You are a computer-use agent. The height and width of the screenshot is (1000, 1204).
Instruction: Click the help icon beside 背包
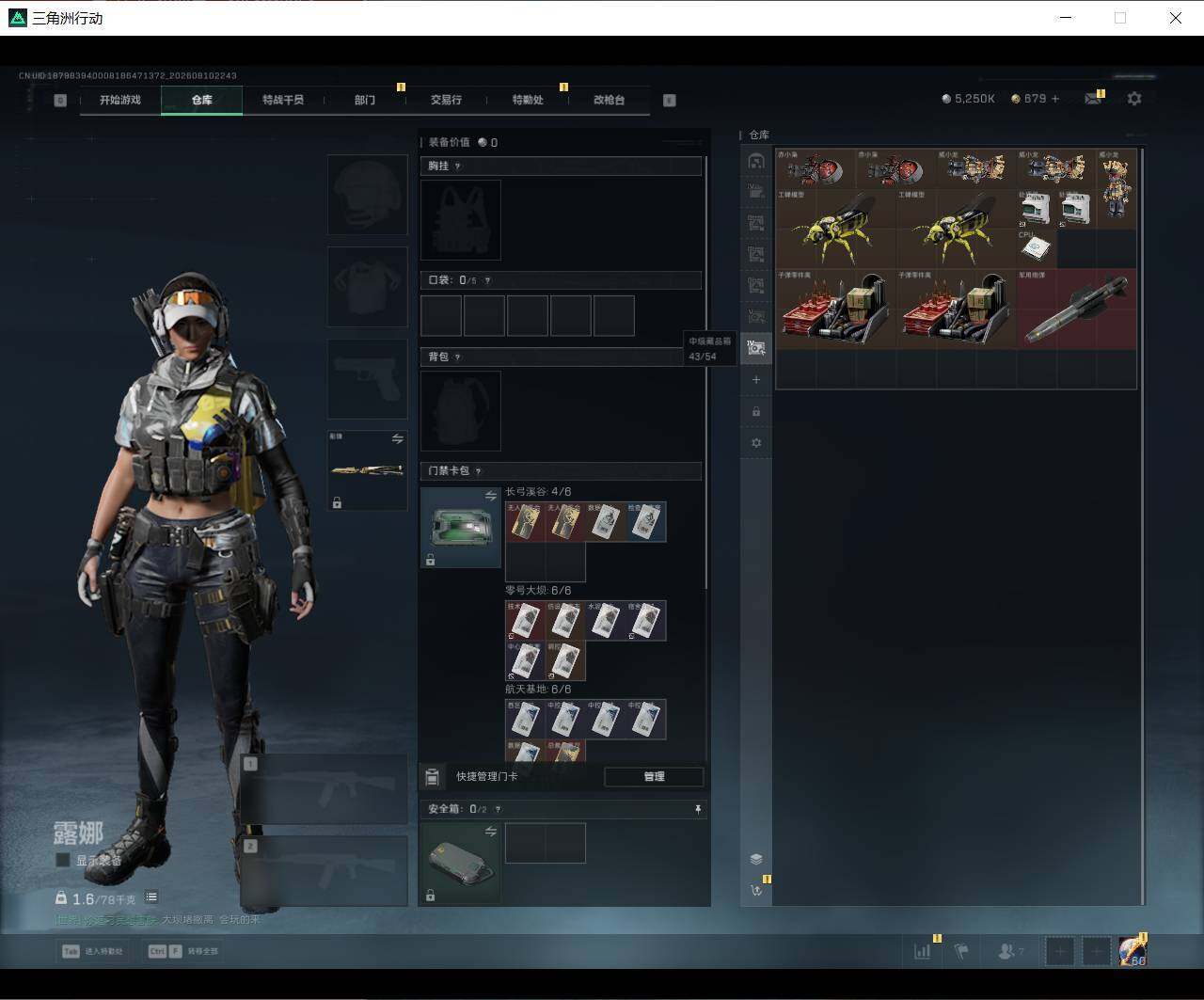pos(458,357)
